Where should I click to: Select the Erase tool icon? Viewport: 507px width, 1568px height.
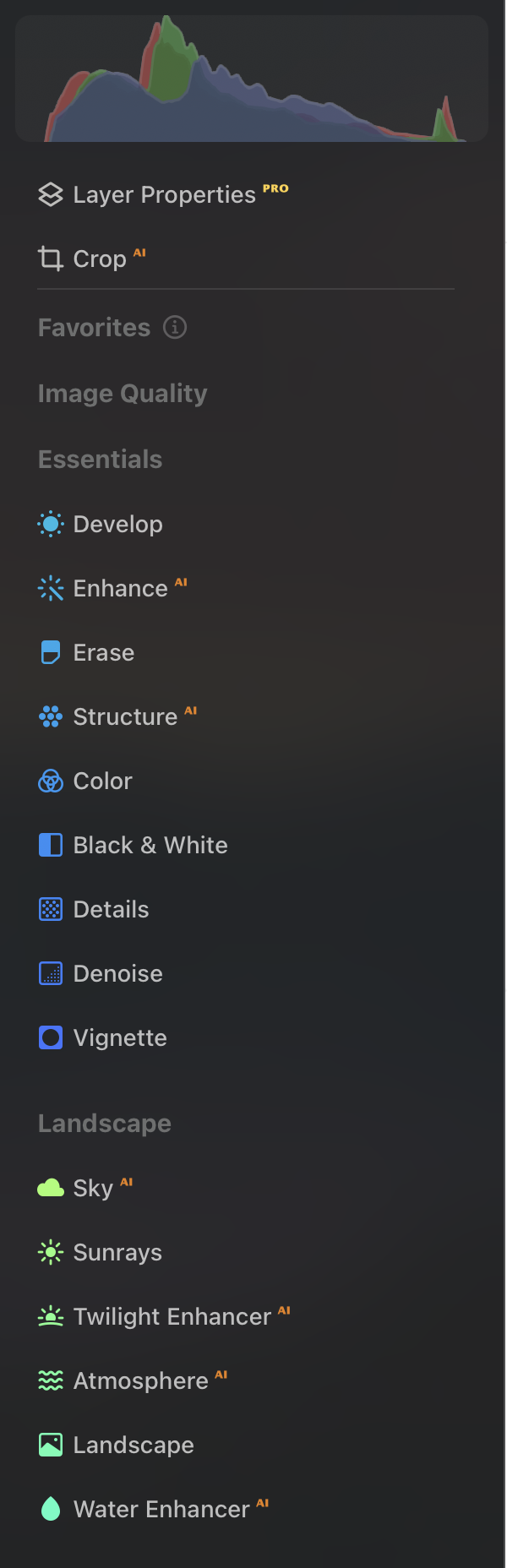[51, 652]
